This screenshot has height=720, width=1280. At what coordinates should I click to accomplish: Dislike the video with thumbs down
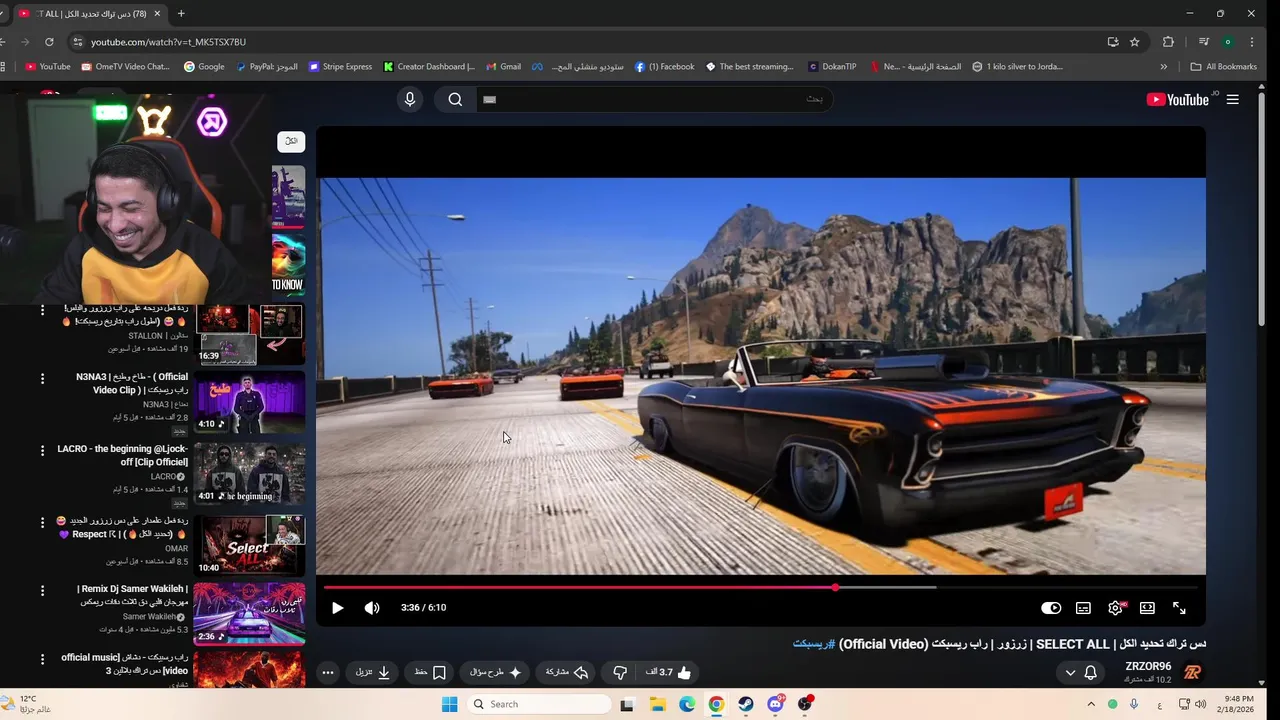619,673
